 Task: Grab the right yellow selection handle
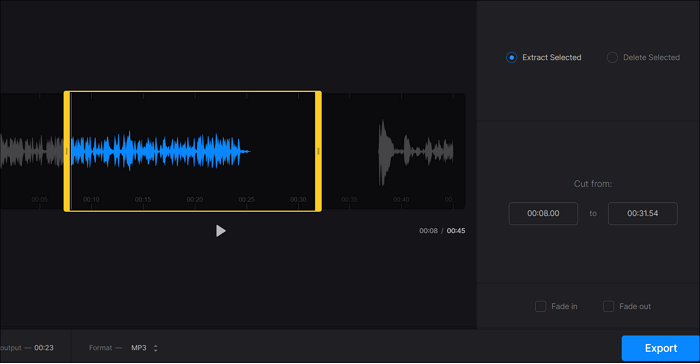click(318, 151)
